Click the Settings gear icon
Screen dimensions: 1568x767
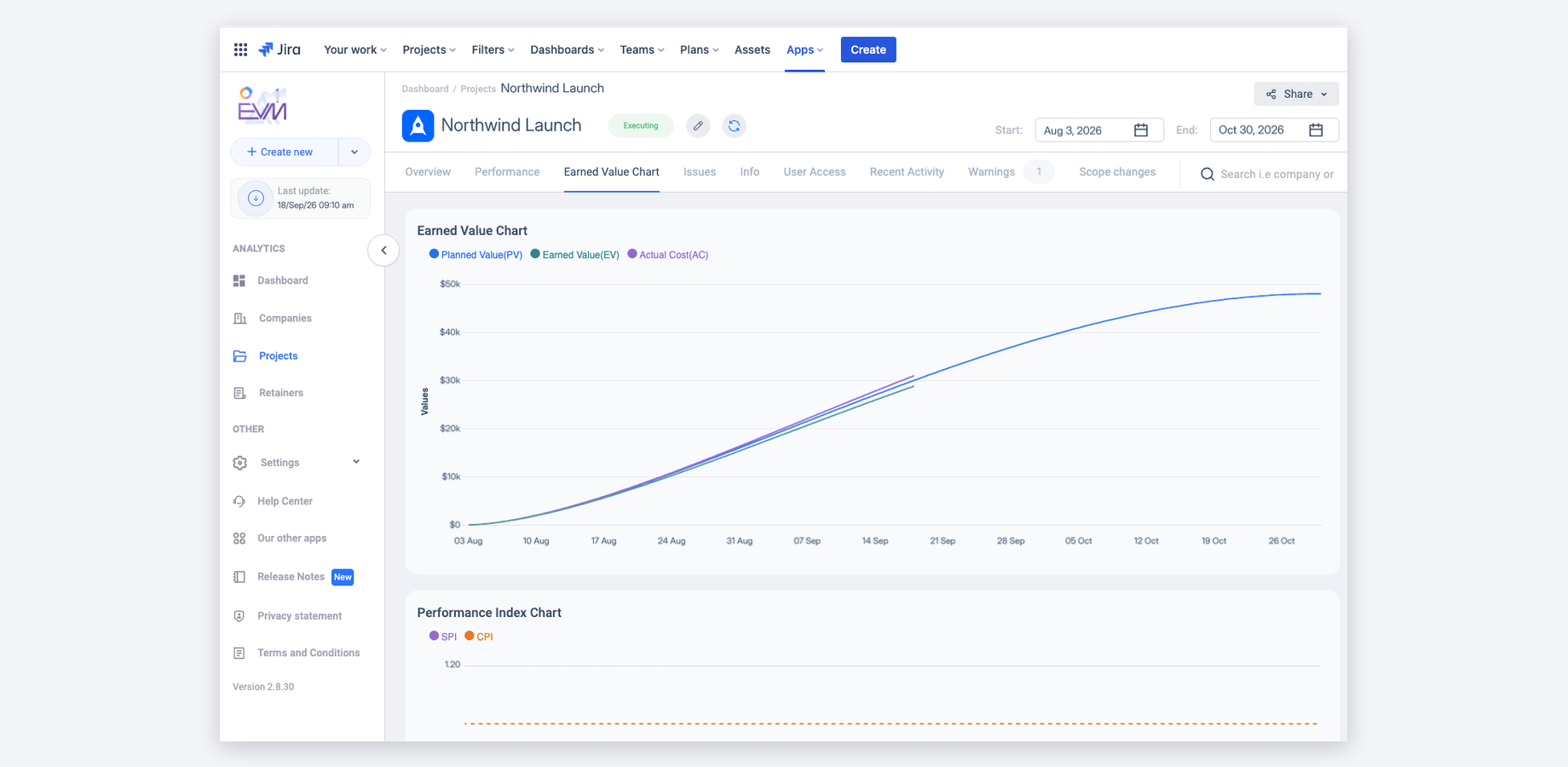point(240,463)
